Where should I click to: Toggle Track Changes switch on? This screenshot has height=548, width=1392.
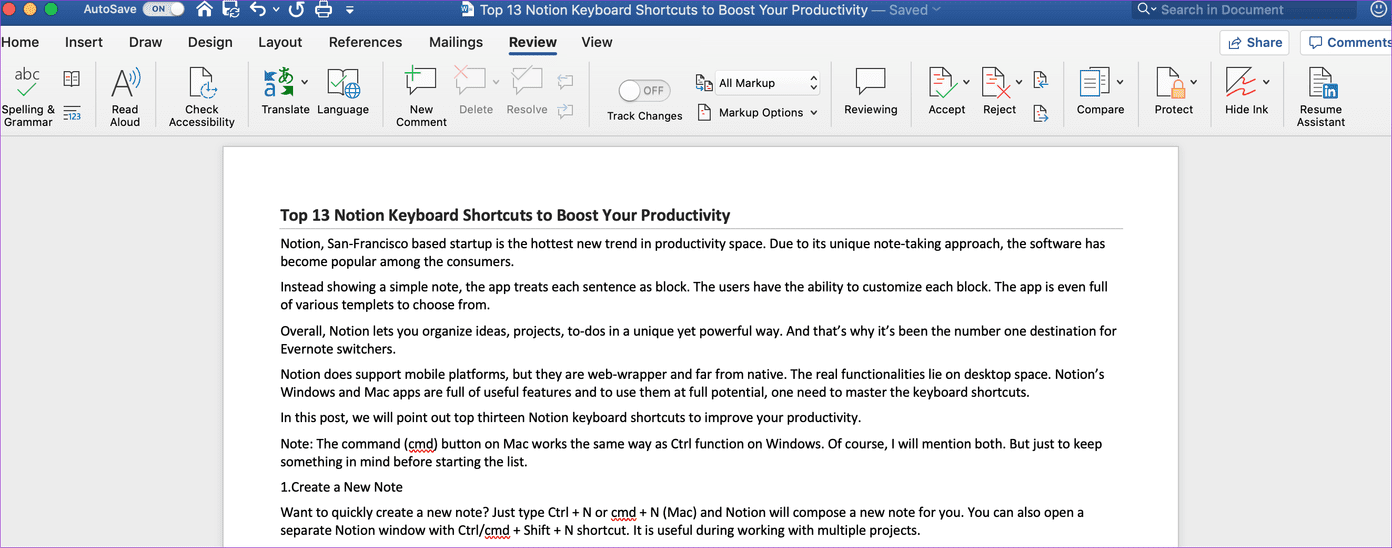(643, 91)
